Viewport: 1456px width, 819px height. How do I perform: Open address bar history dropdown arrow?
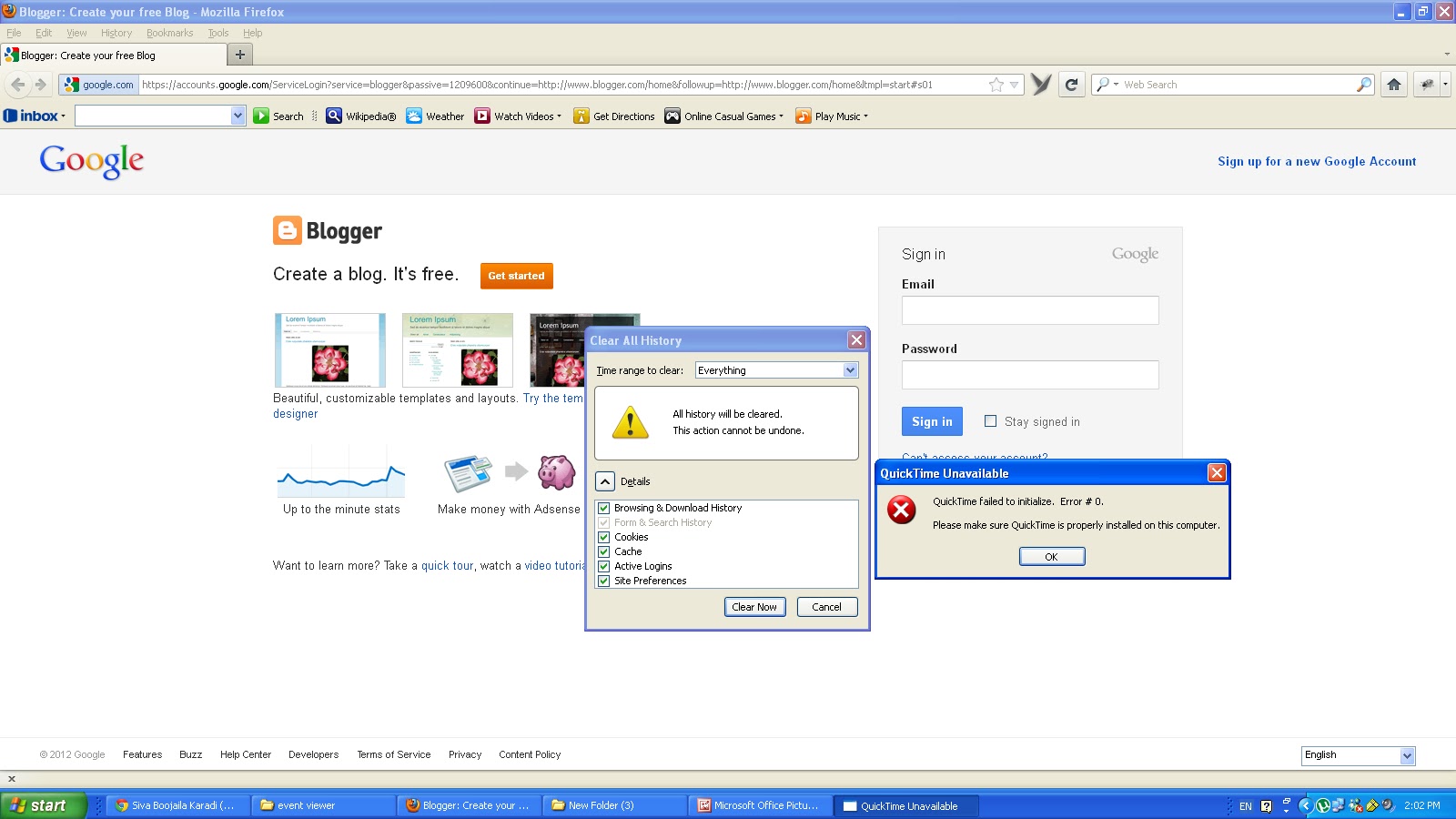point(1014,85)
